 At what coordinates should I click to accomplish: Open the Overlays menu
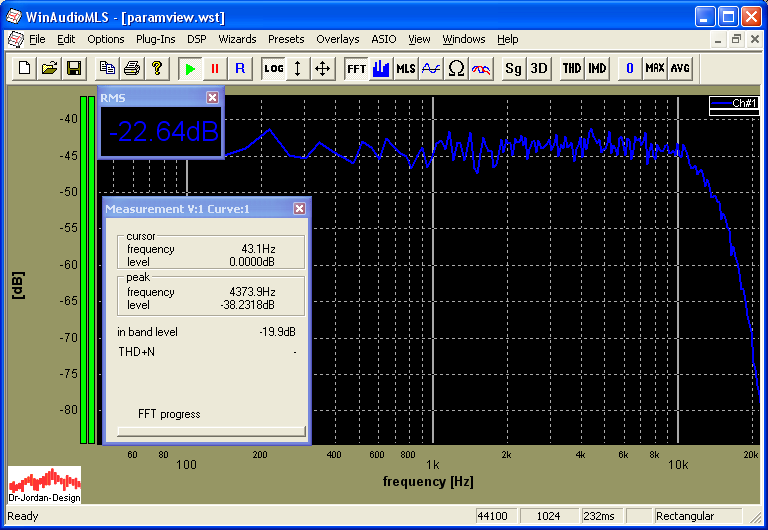click(337, 39)
